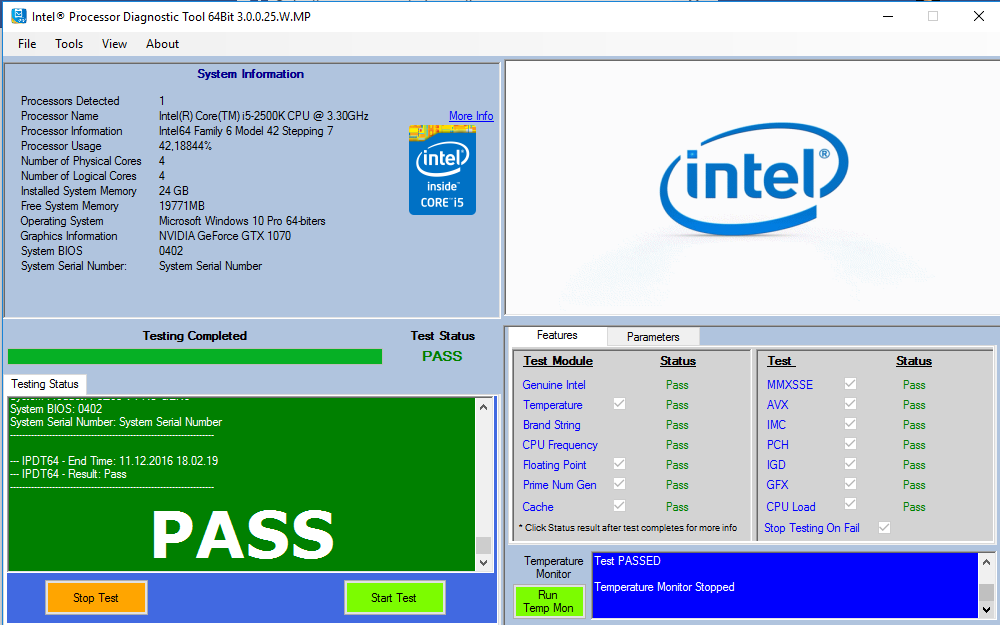The height and width of the screenshot is (625, 1000).
Task: Toggle the MMXSSE test checkbox
Action: point(850,383)
